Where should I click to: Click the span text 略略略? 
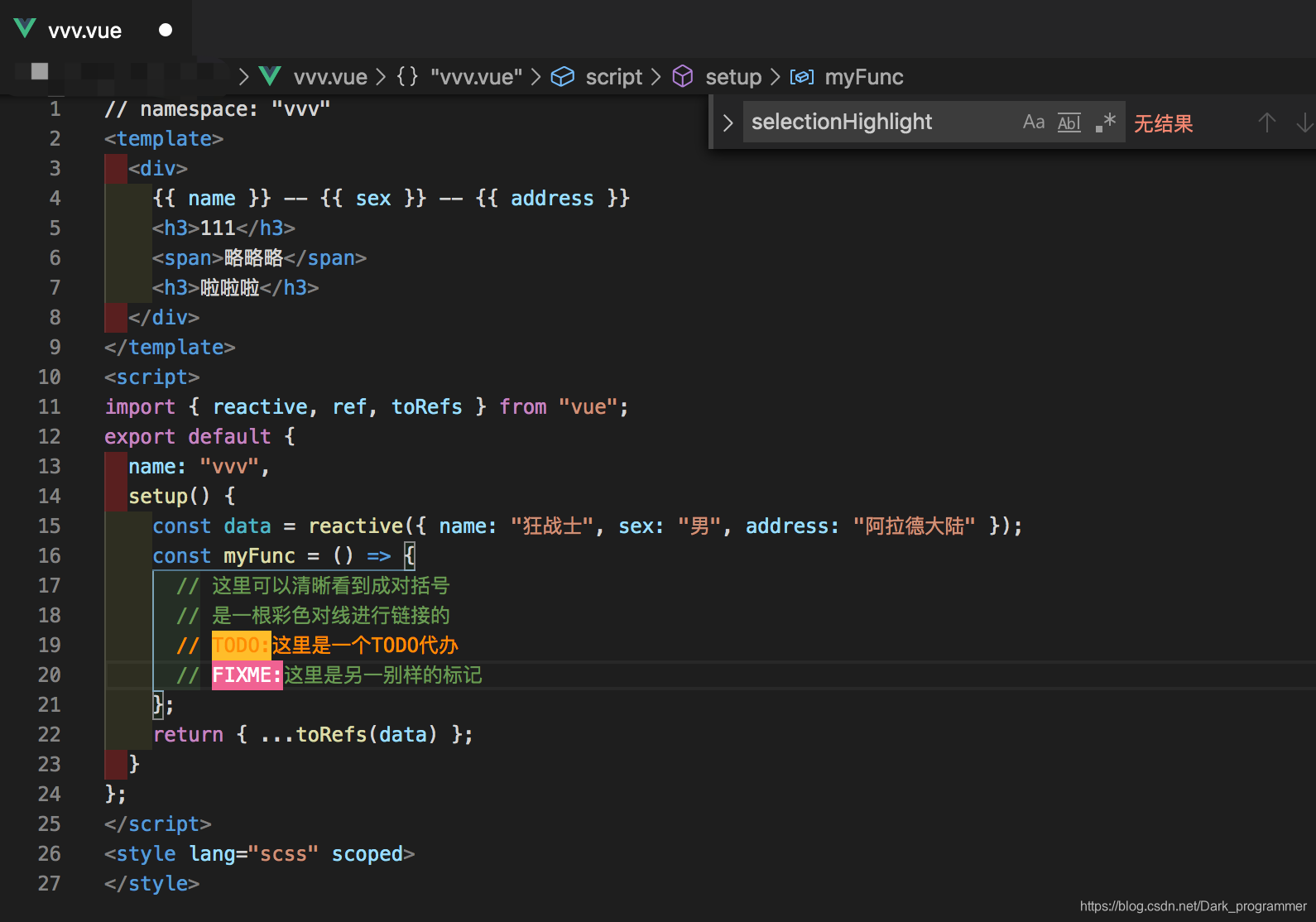click(253, 257)
